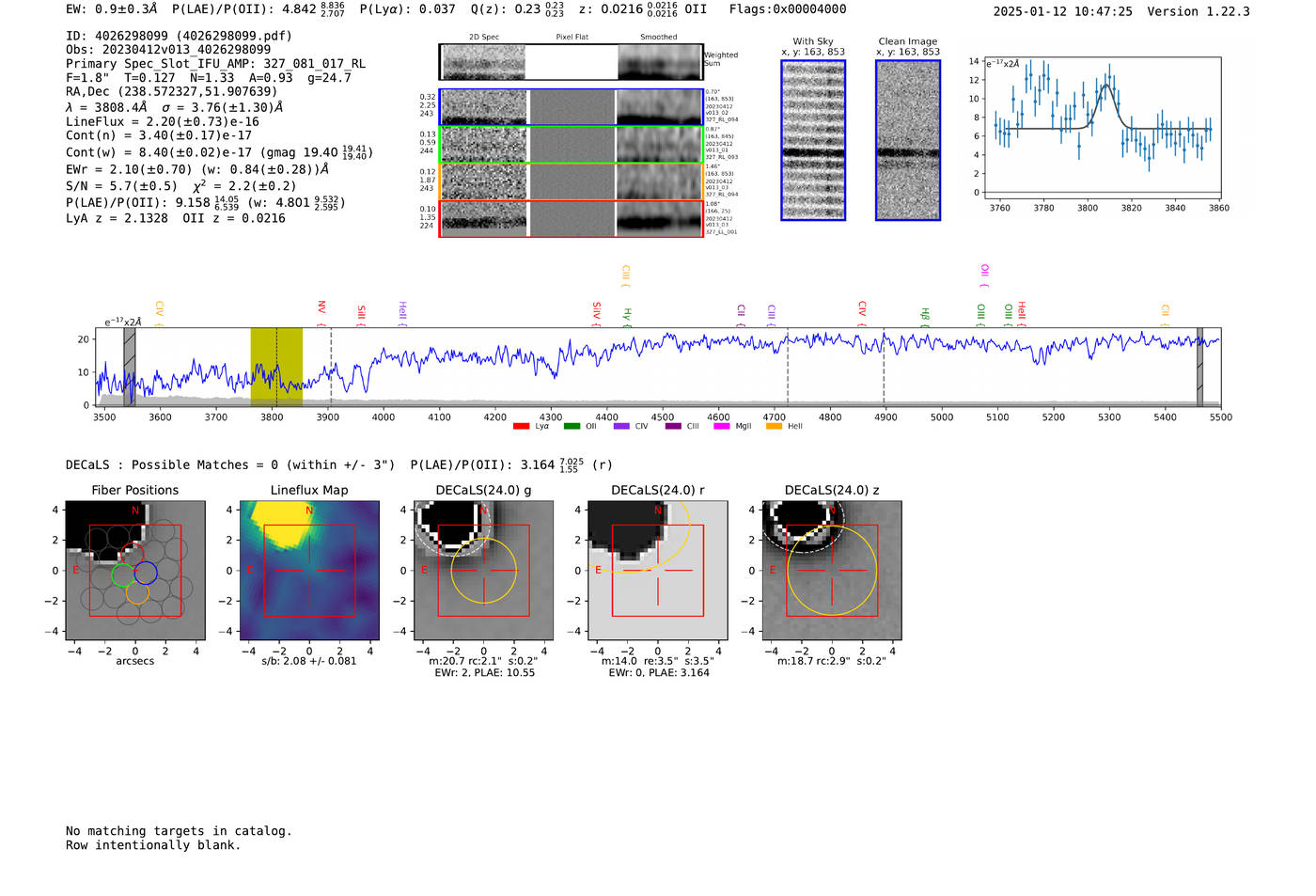Open the DECaLS(24.0) g image
1316x896 pixels.
click(x=484, y=571)
